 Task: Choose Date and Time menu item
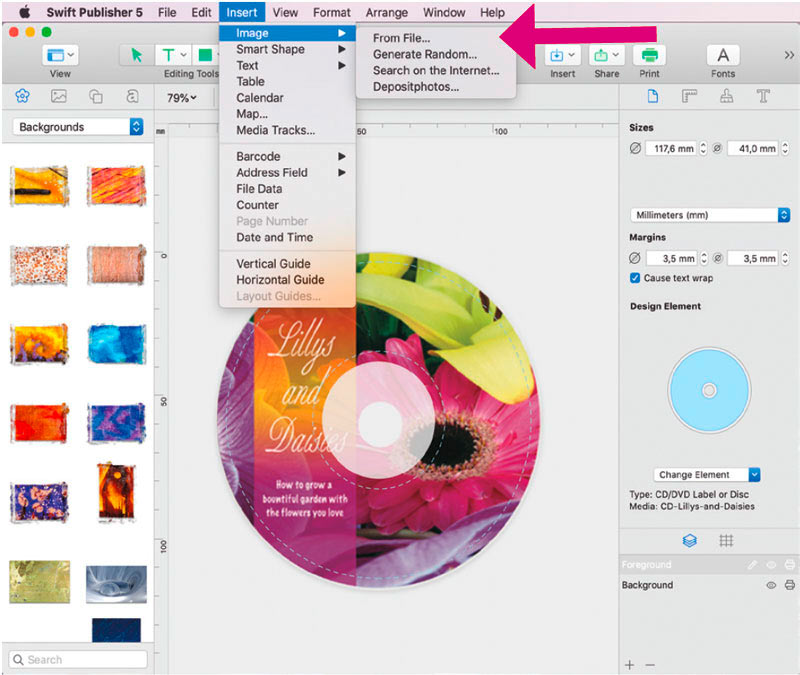(274, 237)
